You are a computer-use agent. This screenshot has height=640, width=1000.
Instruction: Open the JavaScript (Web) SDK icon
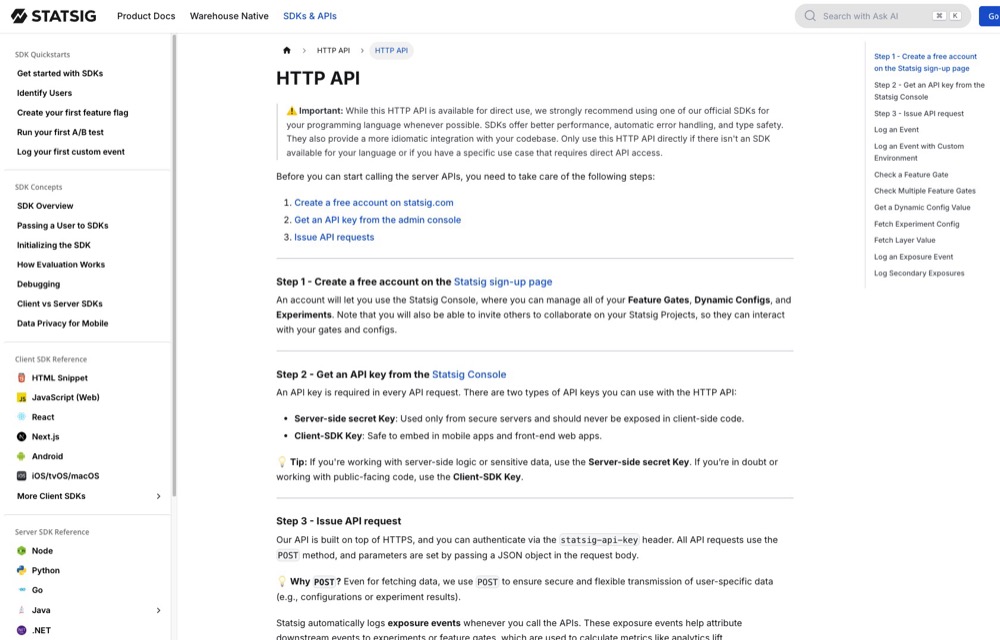[x=22, y=397]
